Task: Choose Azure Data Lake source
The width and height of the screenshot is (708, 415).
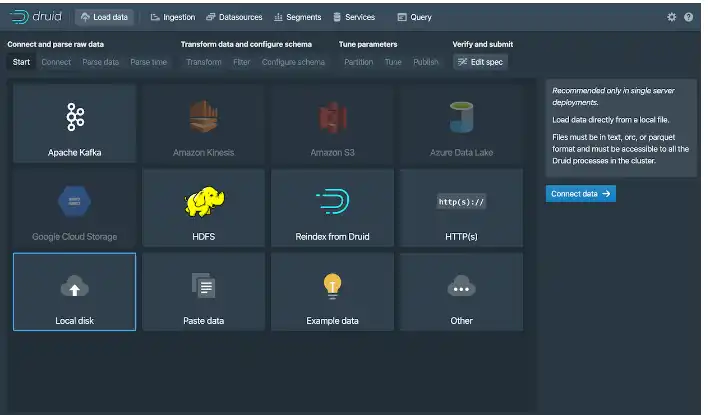Action: pyautogui.click(x=461, y=123)
